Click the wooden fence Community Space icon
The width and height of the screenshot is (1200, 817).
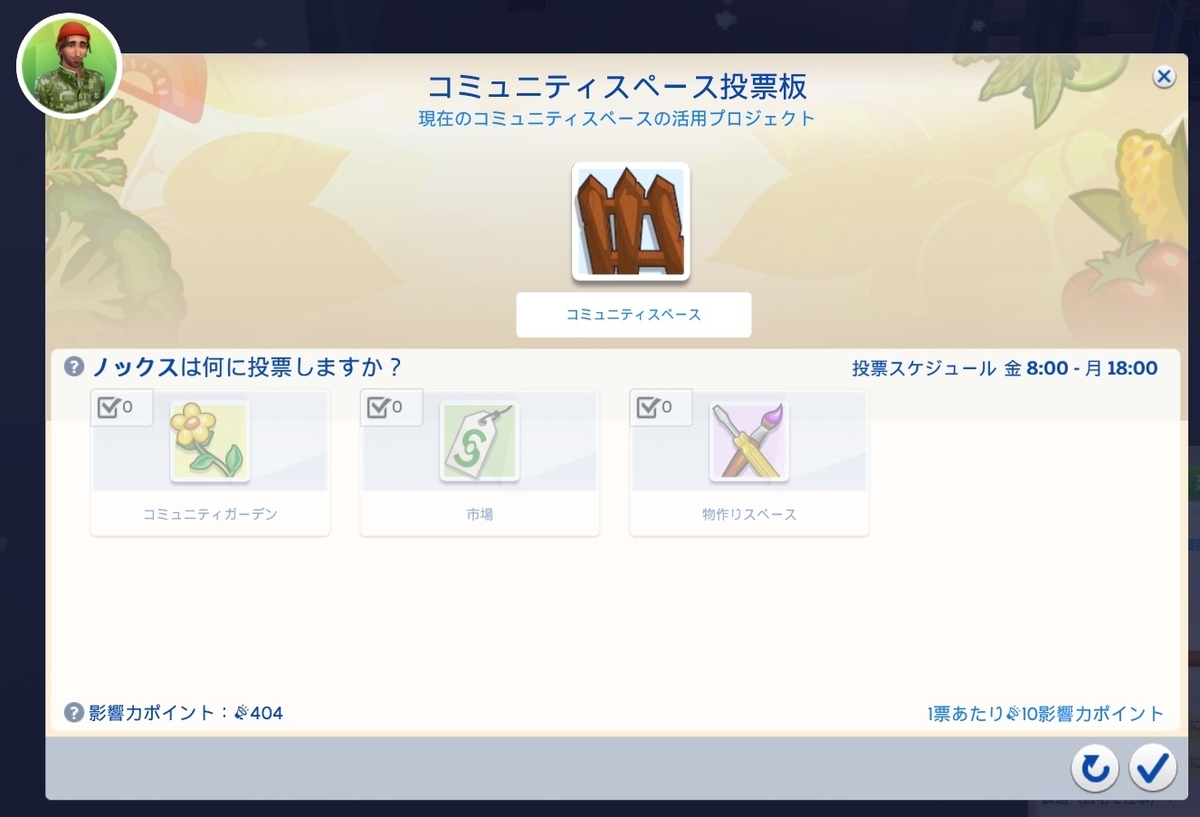(631, 221)
